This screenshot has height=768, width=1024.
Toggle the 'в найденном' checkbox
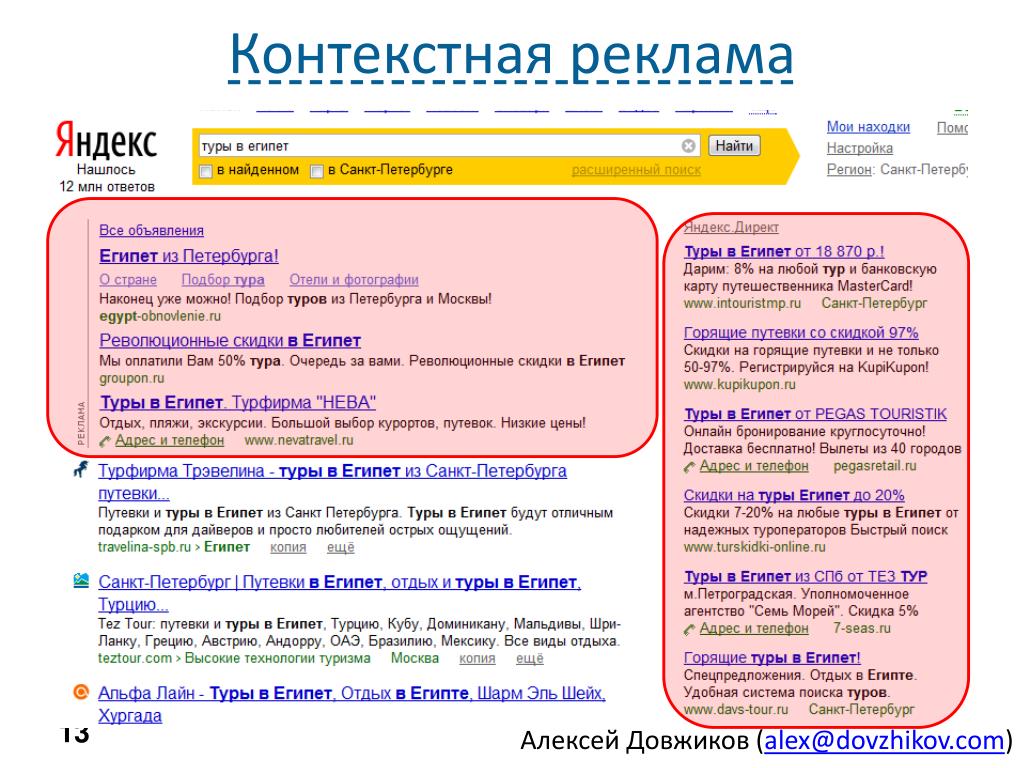pos(206,171)
